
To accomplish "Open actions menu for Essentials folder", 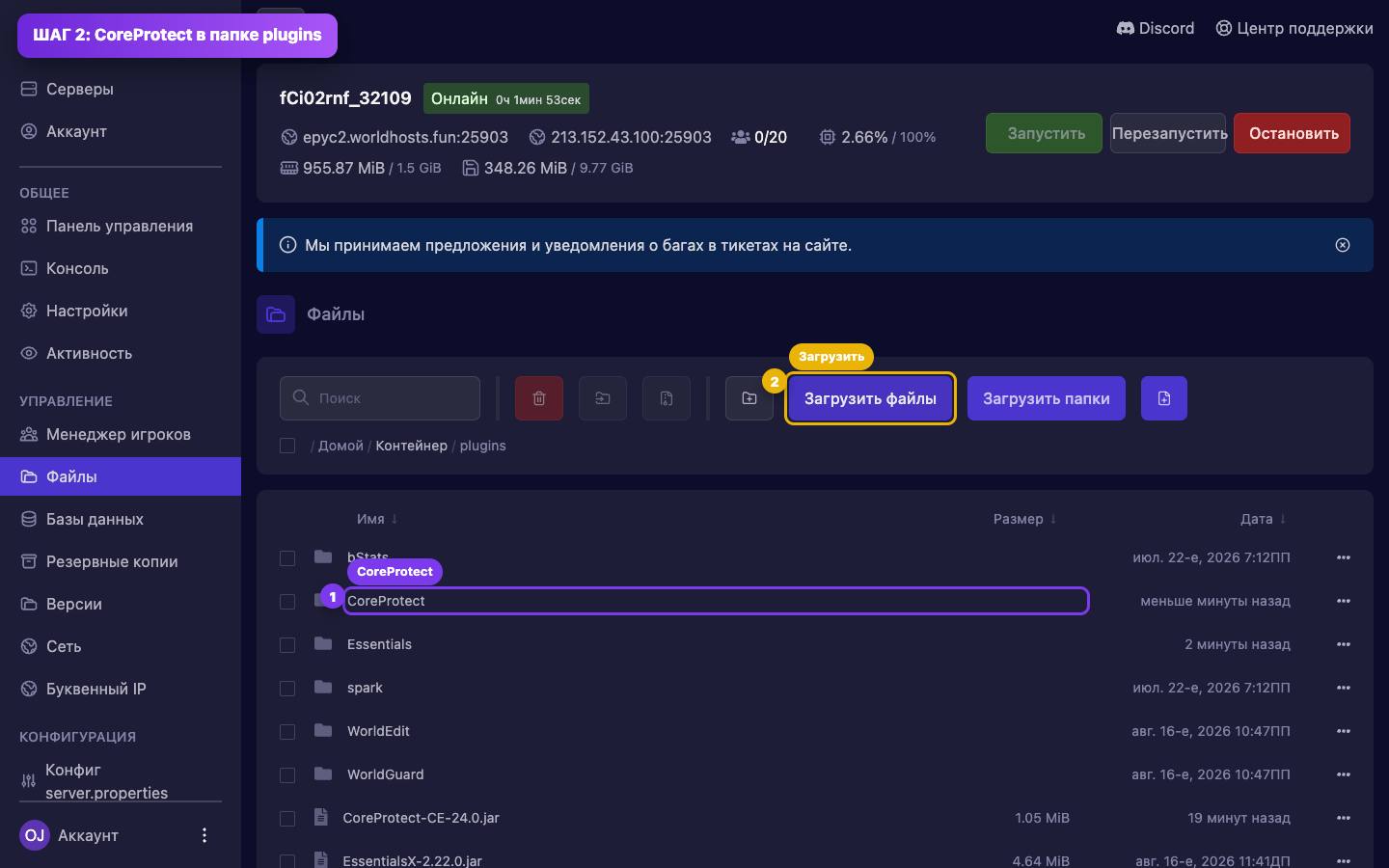I will tap(1344, 644).
